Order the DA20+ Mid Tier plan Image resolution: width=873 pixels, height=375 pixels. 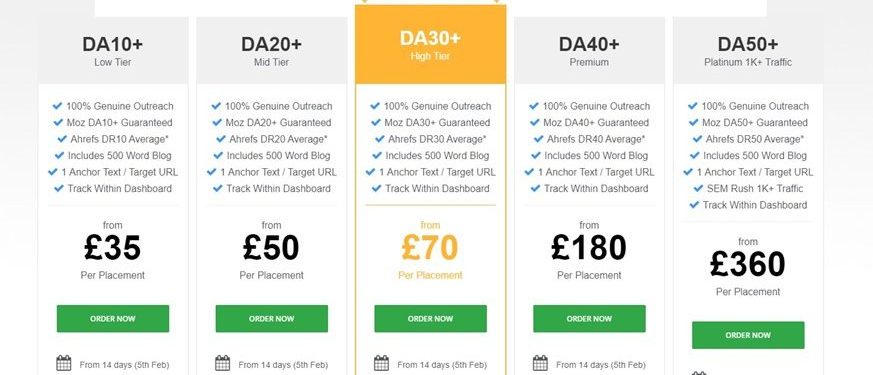[x=272, y=319]
